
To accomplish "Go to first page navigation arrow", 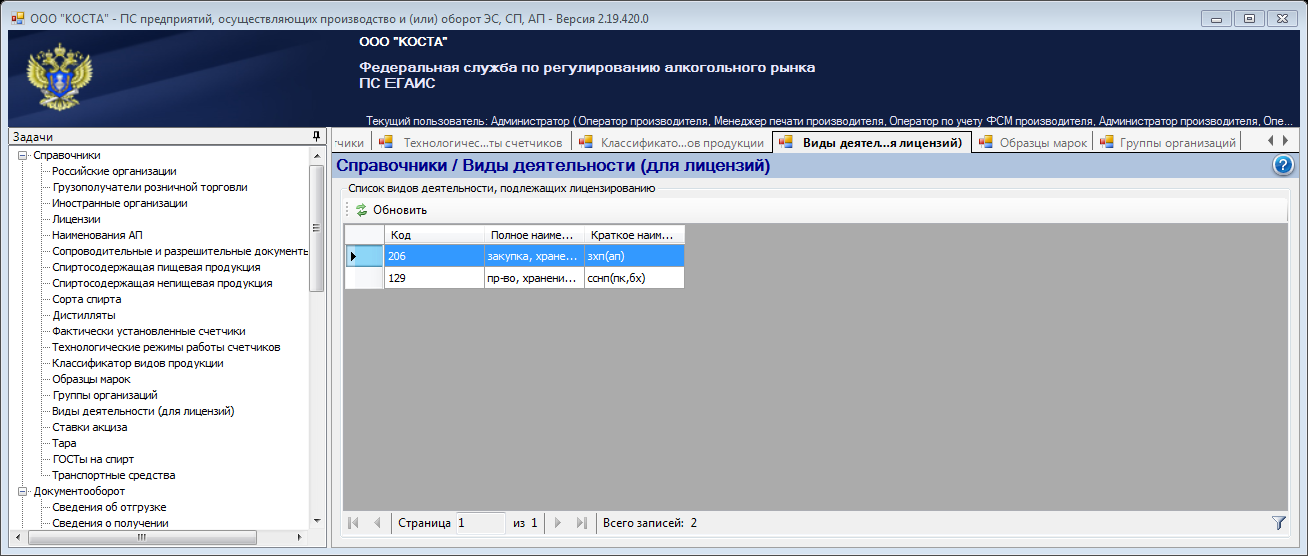I will (353, 523).
